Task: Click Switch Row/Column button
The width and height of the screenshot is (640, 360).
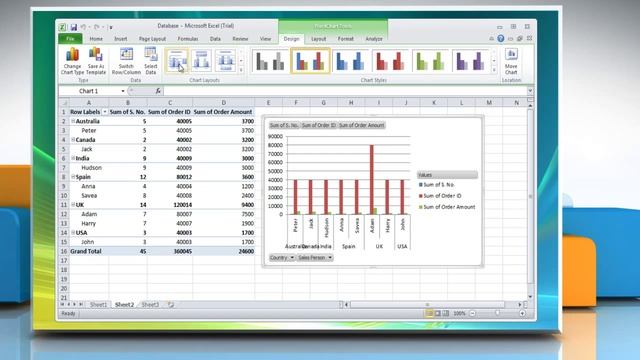Action: 126,61
